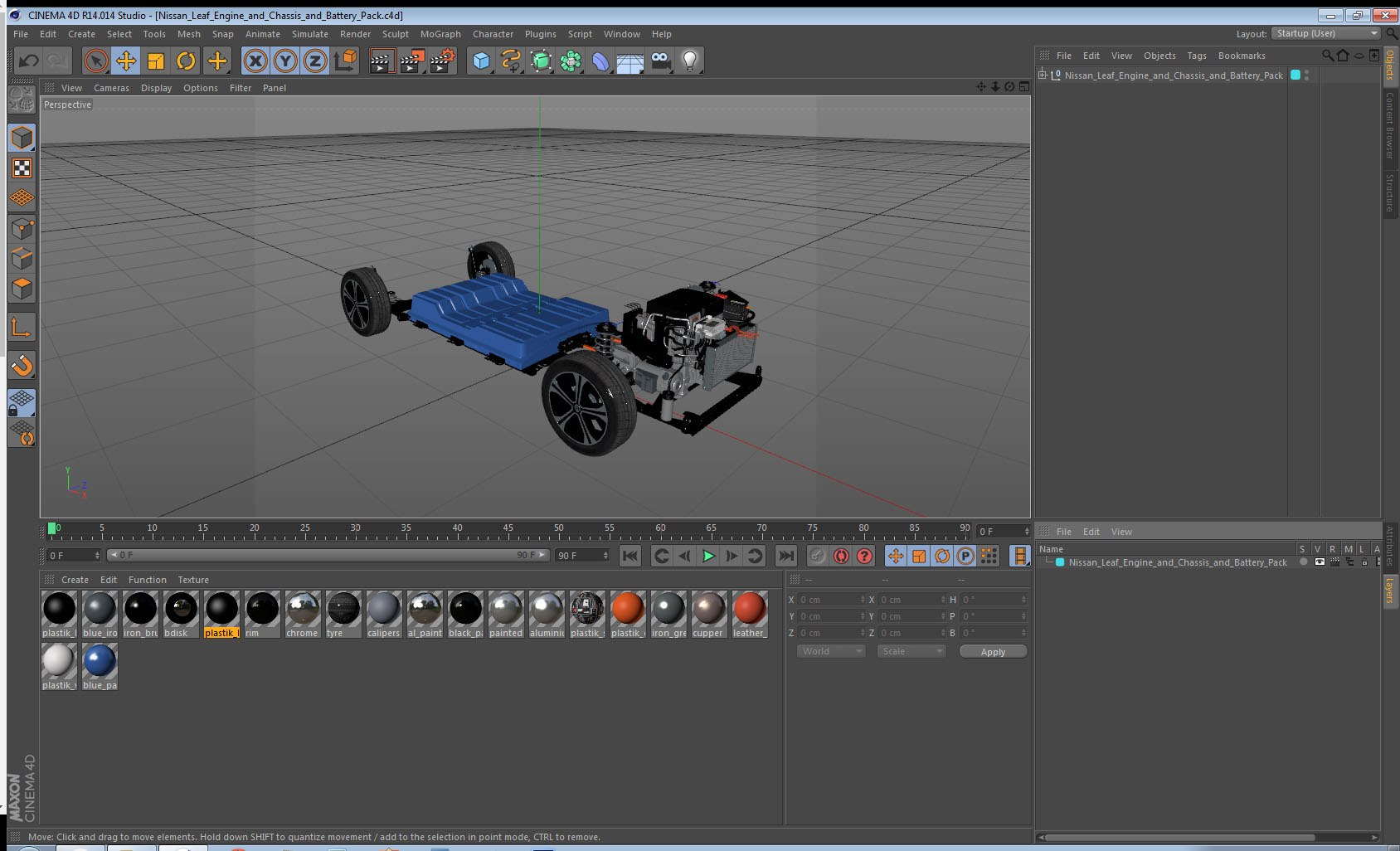Screen dimensions: 1400x851
Task: Switch to Texture mode checkerboard icon
Action: 22,168
